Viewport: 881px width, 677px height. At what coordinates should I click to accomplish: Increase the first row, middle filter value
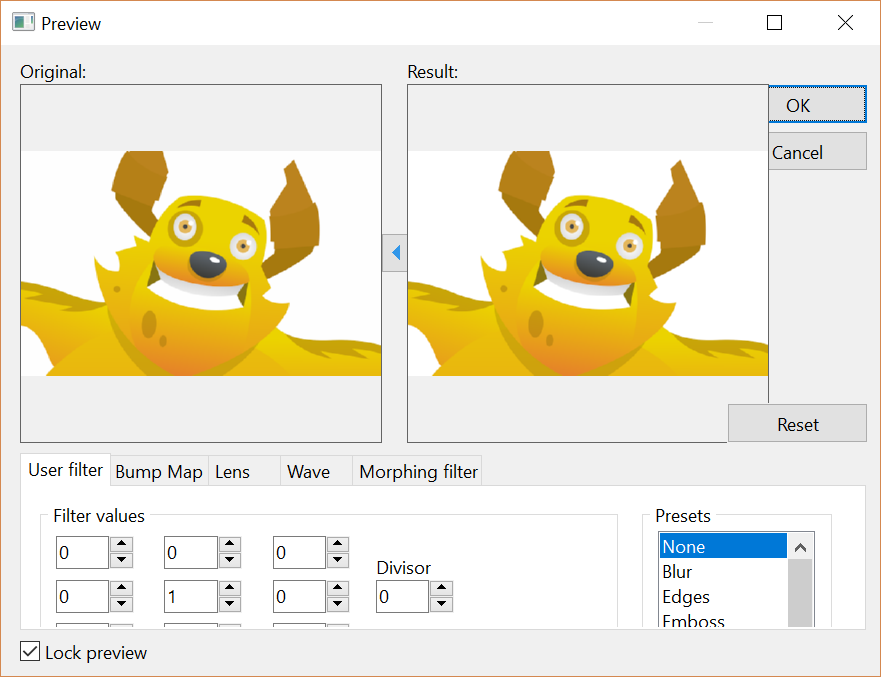coord(229,544)
